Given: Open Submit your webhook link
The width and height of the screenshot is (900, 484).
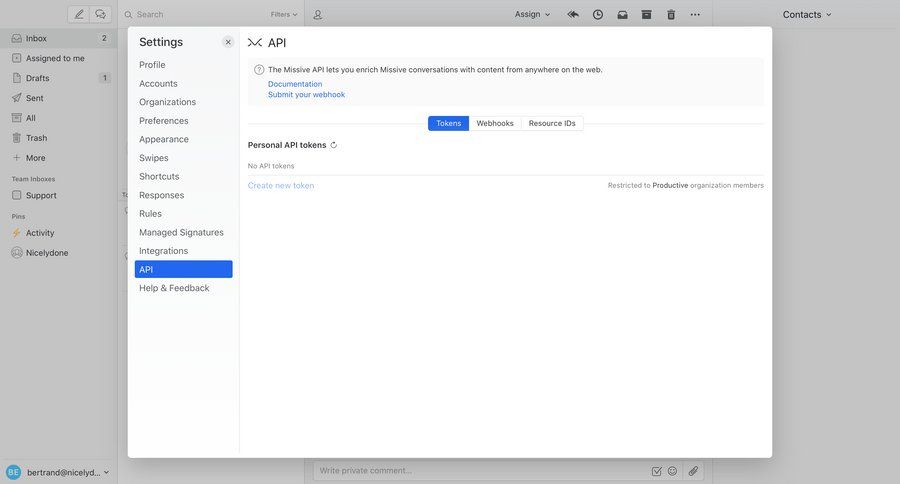Looking at the screenshot, I should [x=307, y=95].
